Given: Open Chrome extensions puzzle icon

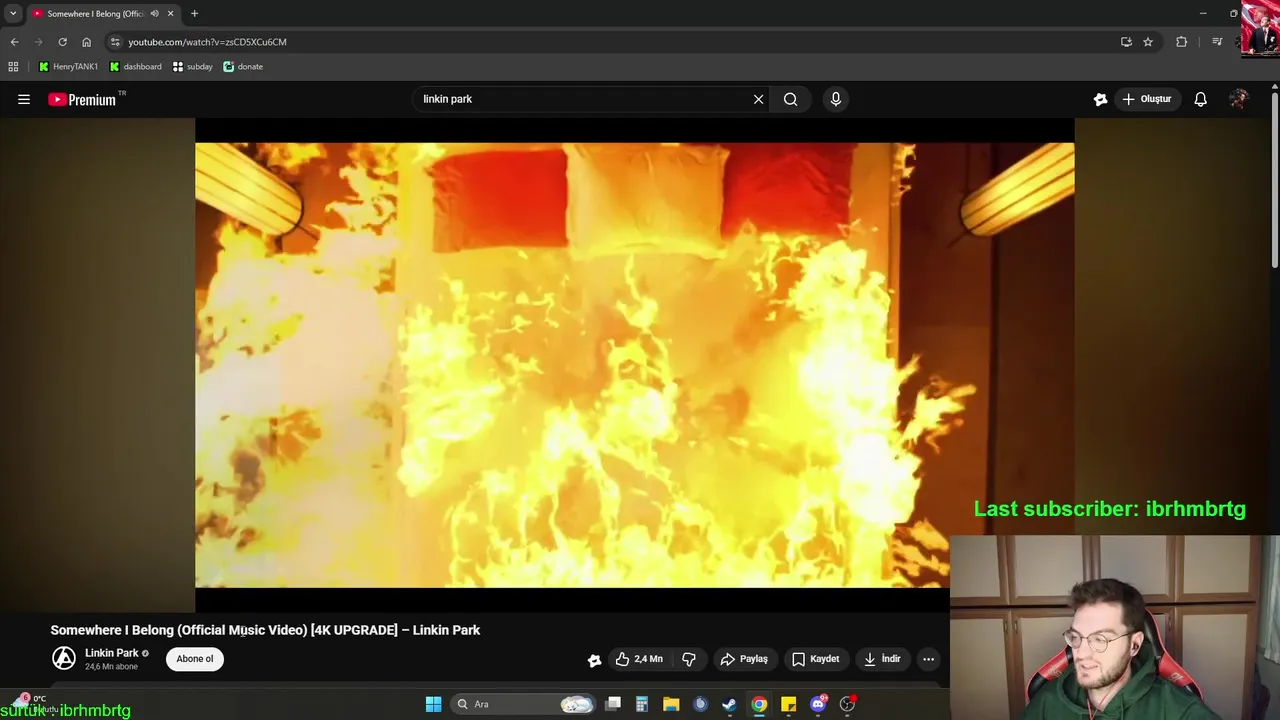Looking at the screenshot, I should pos(1181,42).
